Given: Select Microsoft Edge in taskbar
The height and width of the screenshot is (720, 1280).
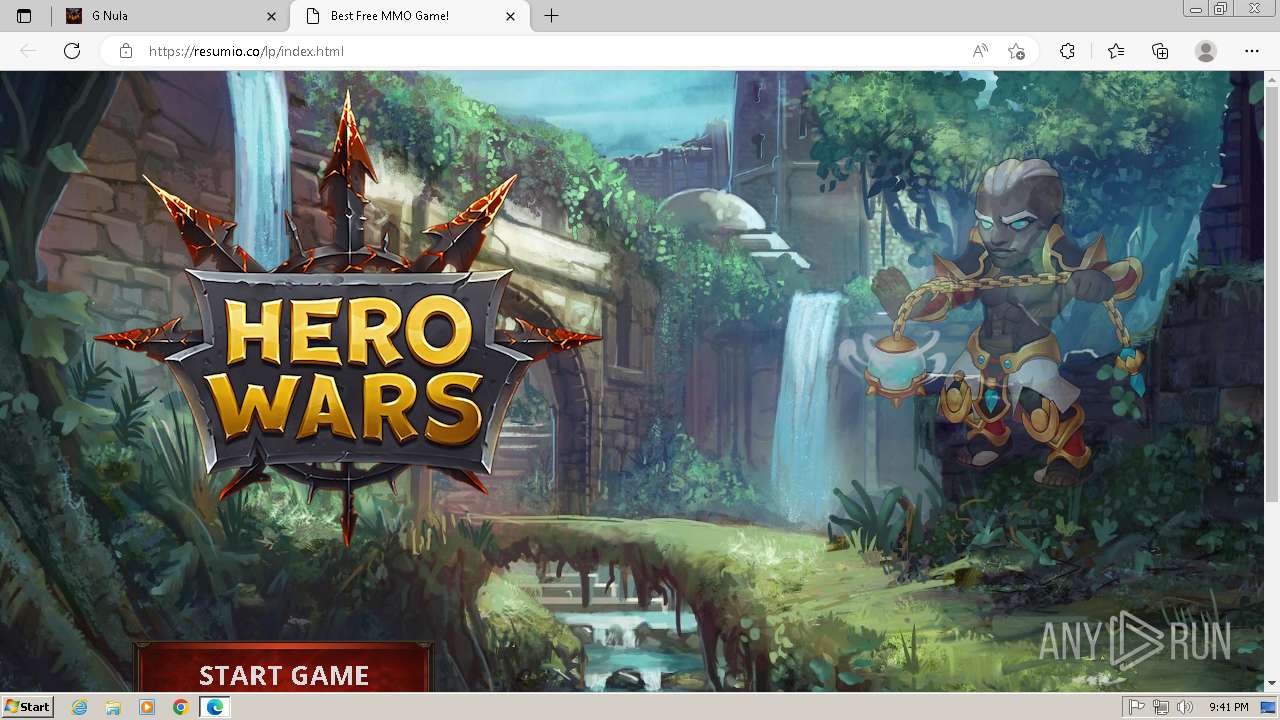Looking at the screenshot, I should (215, 707).
